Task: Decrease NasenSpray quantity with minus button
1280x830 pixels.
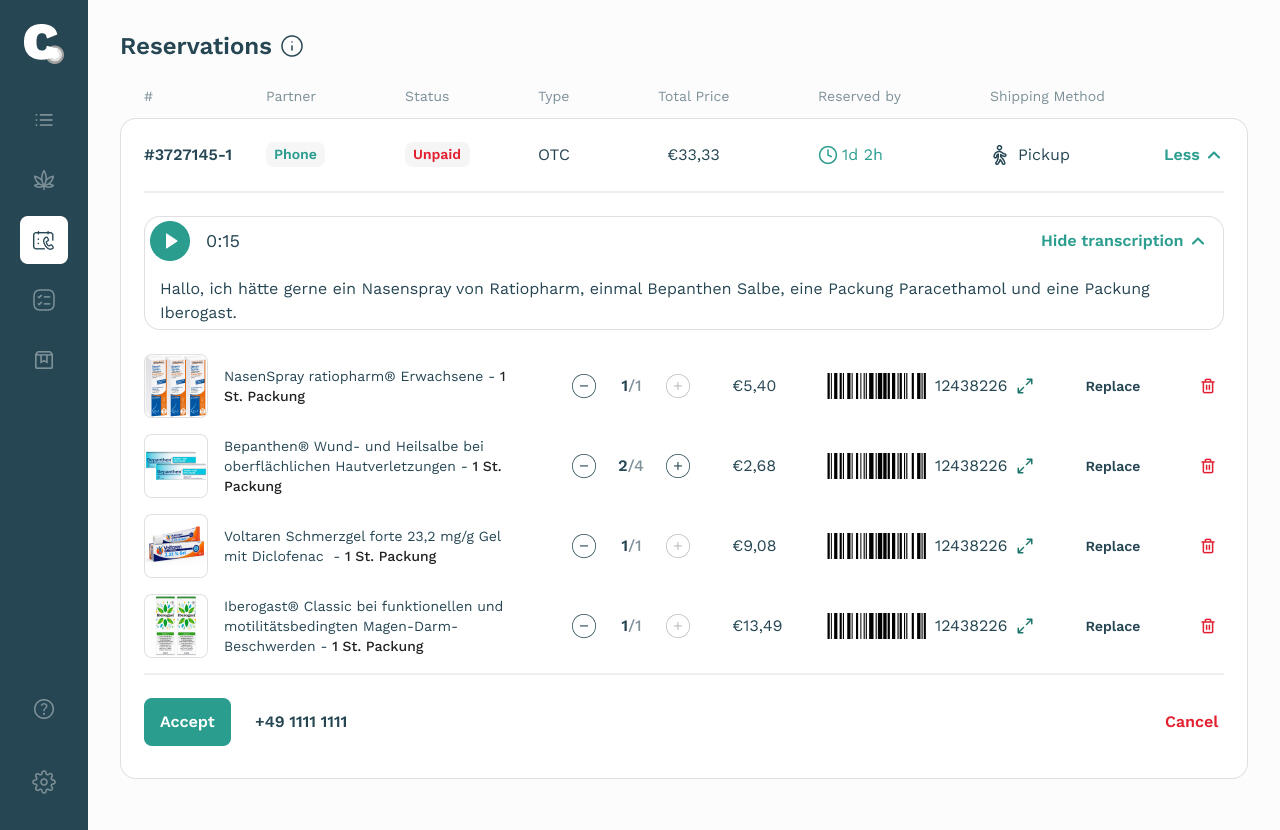Action: (x=584, y=386)
